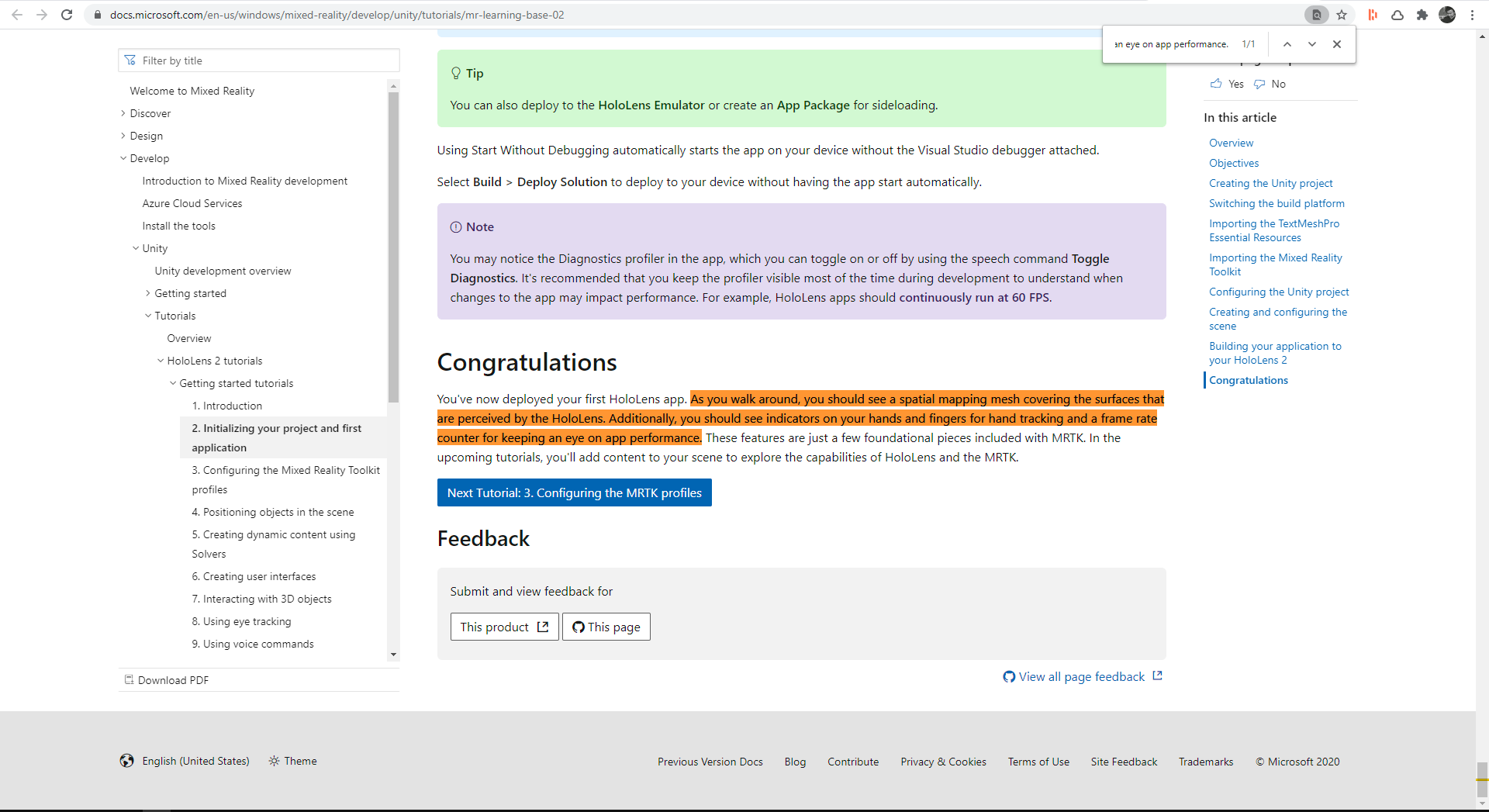Jump to next find match with the down chevron
The height and width of the screenshot is (812, 1489).
pyautogui.click(x=1311, y=44)
